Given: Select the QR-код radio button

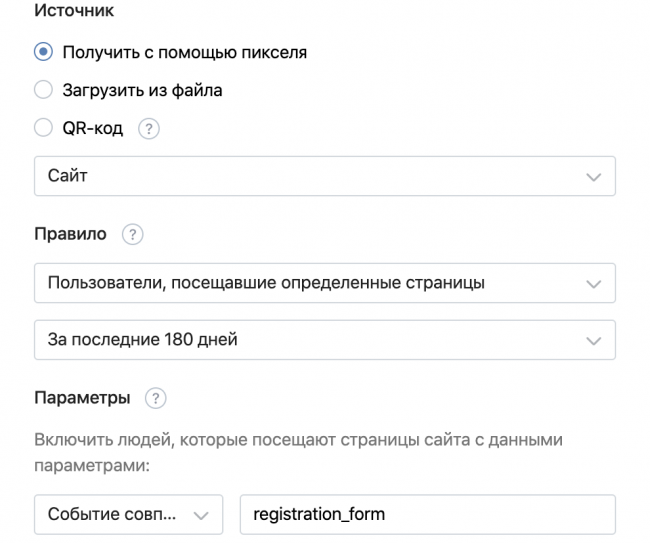Looking at the screenshot, I should pyautogui.click(x=43, y=129).
